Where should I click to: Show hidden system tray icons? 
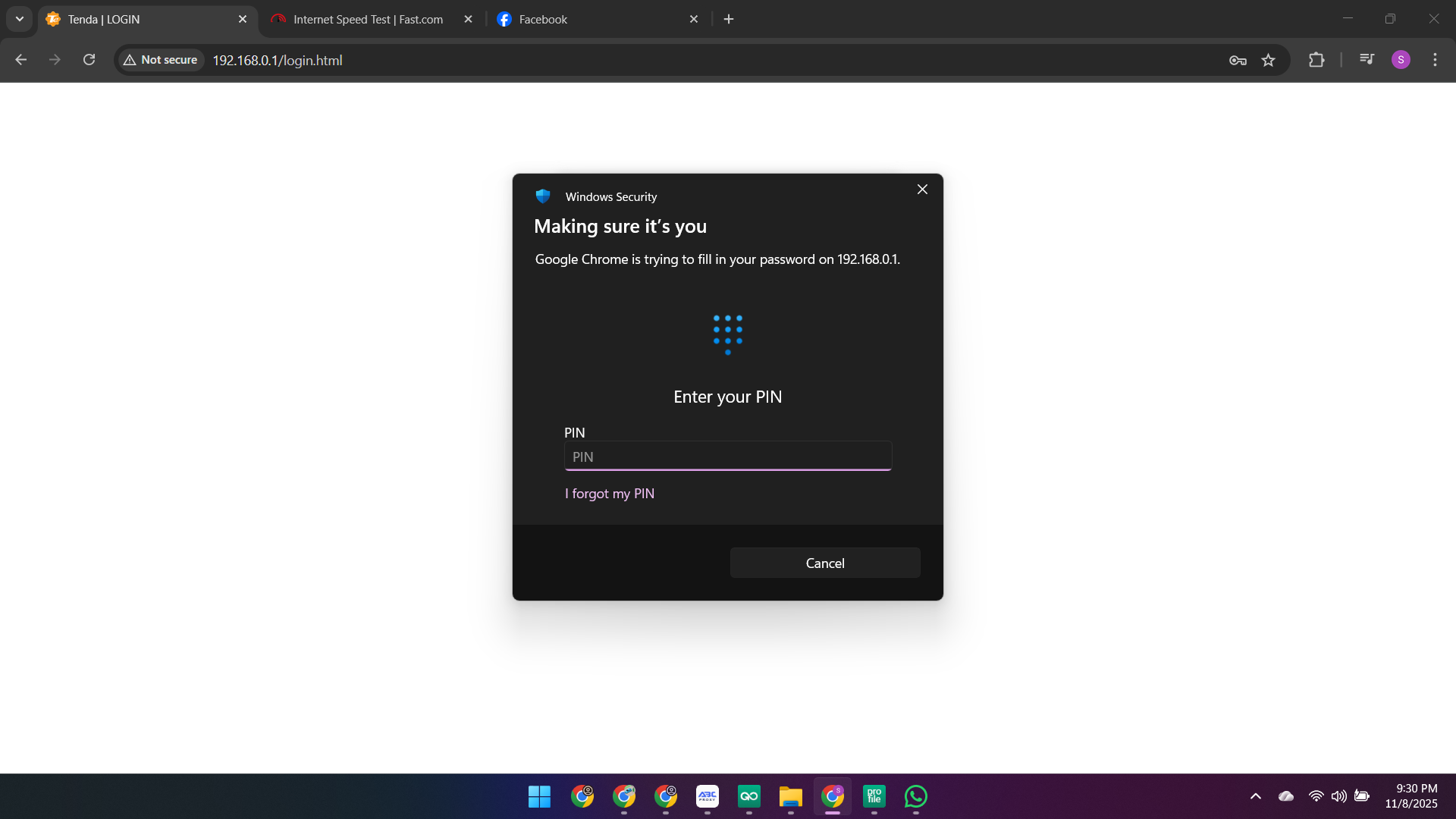1256,796
